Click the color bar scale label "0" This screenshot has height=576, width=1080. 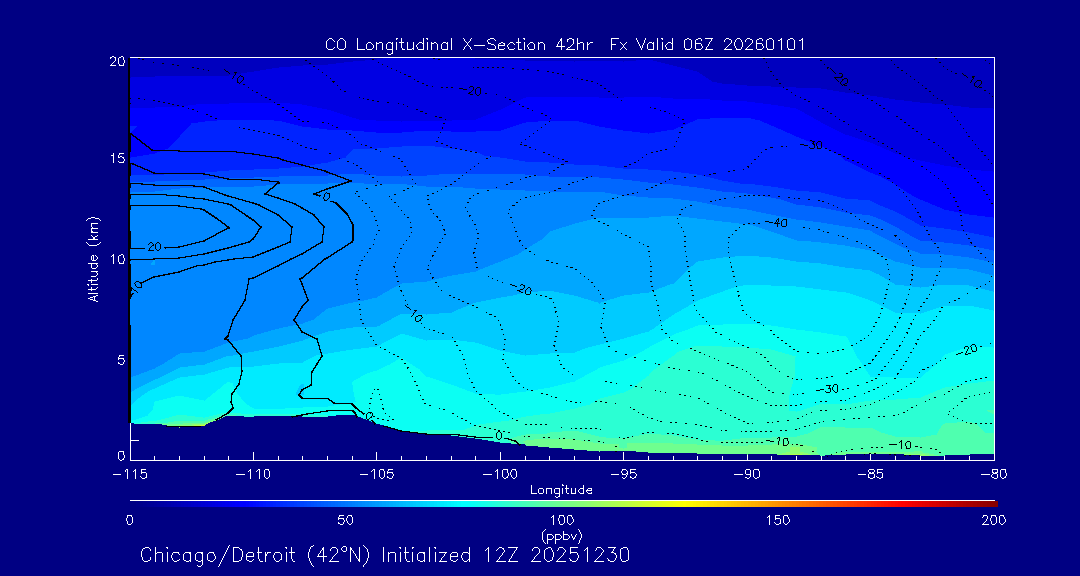point(129,520)
